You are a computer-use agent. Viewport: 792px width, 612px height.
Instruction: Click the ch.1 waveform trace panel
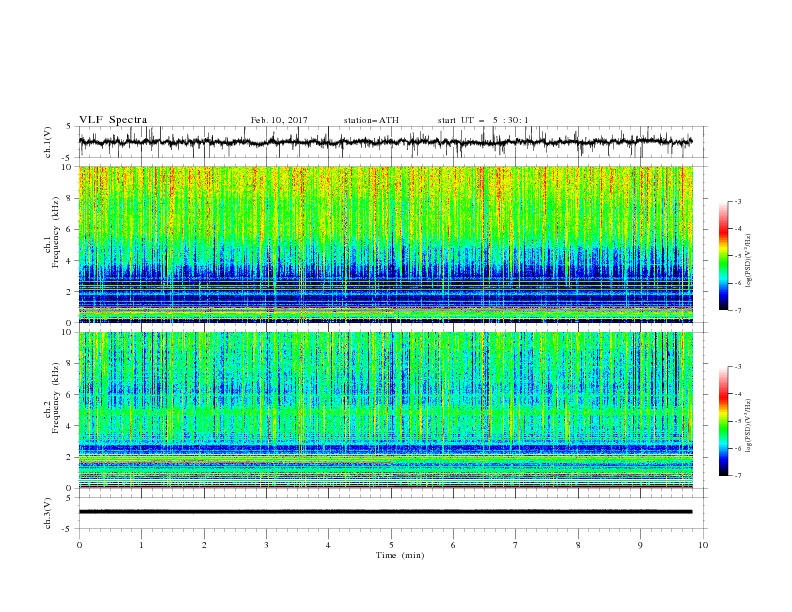coord(392,142)
